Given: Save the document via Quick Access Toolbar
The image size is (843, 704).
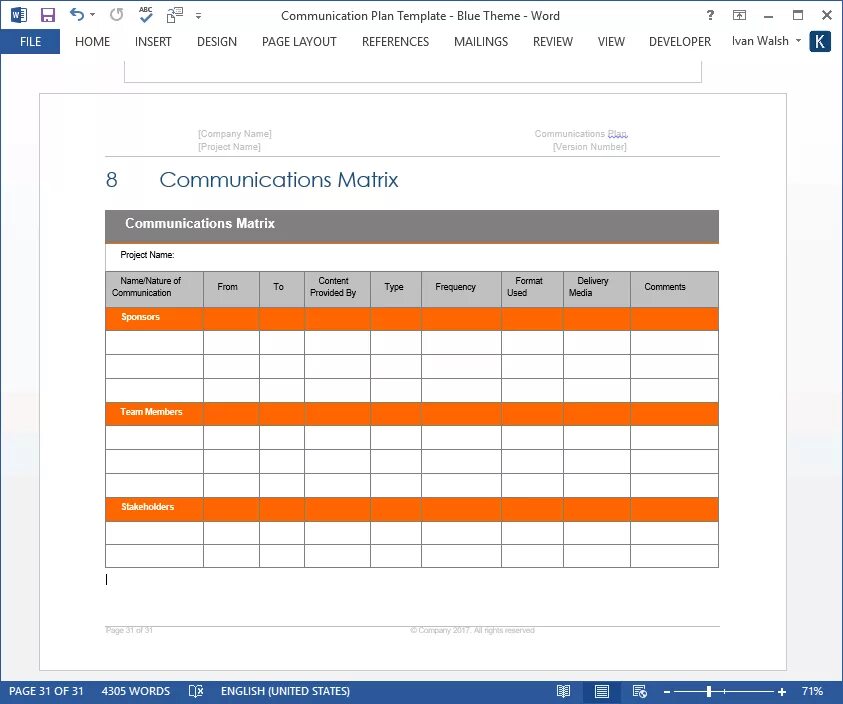Looking at the screenshot, I should pos(47,14).
